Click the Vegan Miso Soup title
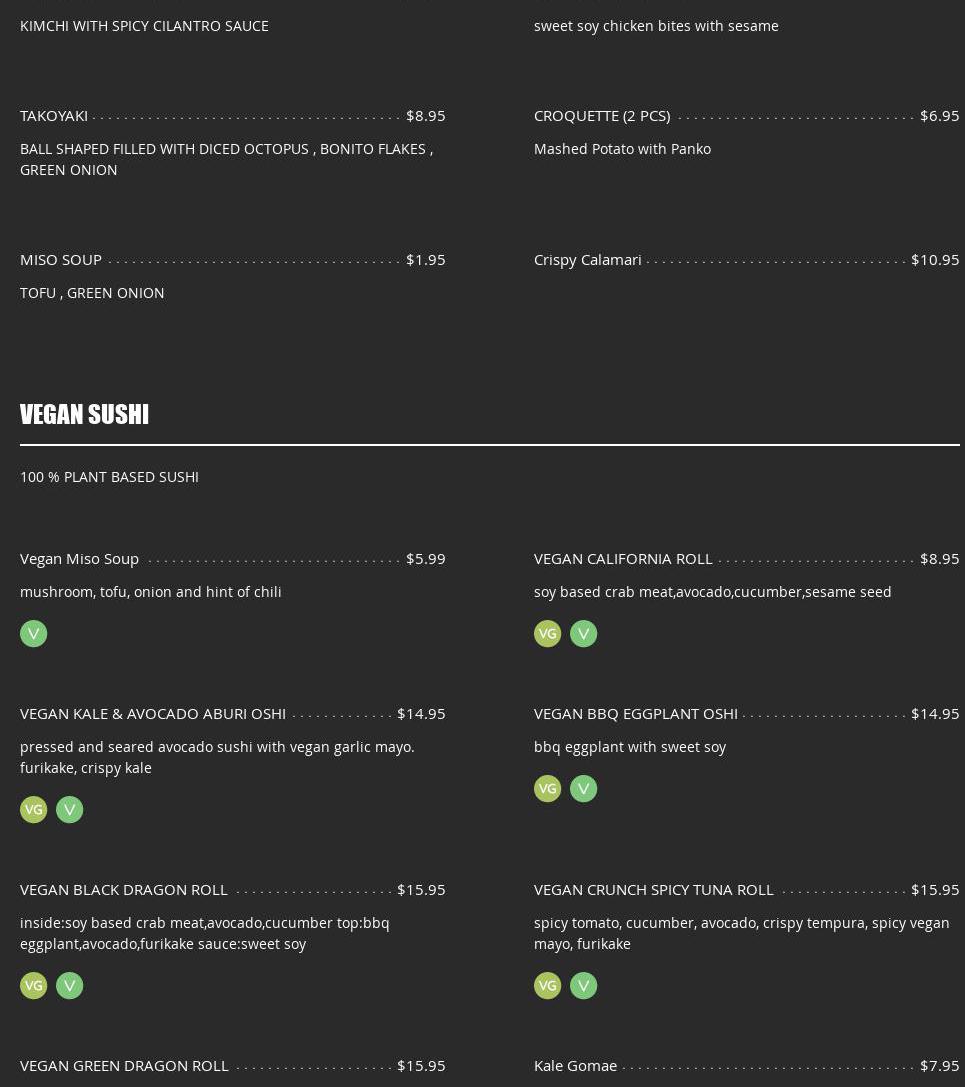The height and width of the screenshot is (1087, 965). (79, 558)
